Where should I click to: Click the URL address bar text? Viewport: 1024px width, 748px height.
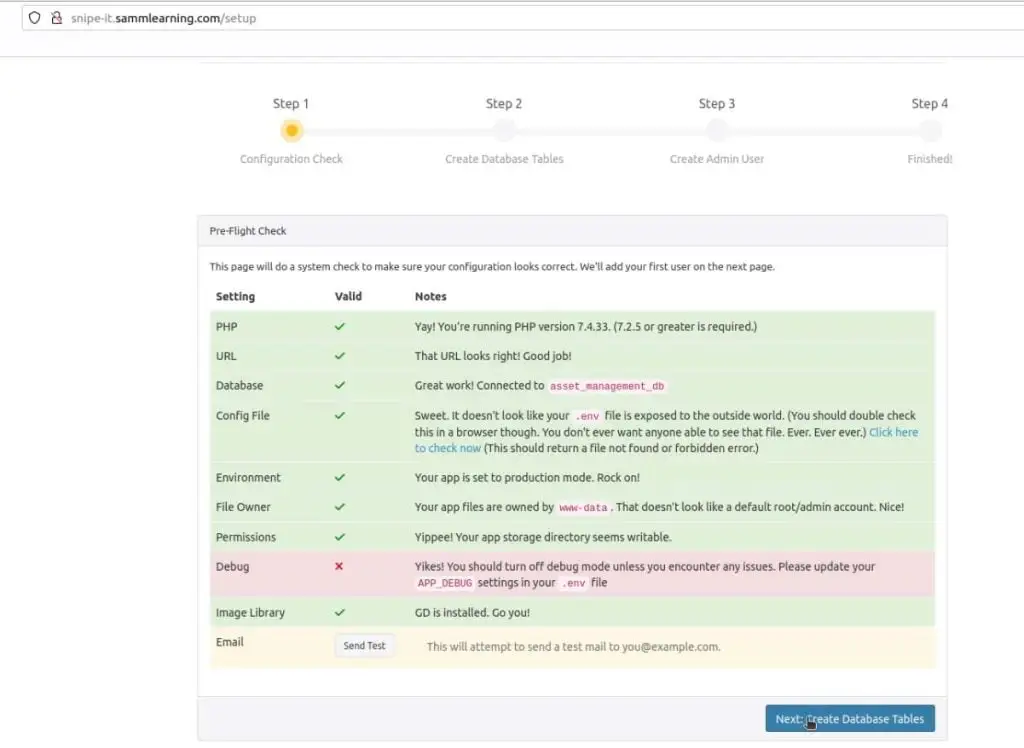[x=163, y=18]
